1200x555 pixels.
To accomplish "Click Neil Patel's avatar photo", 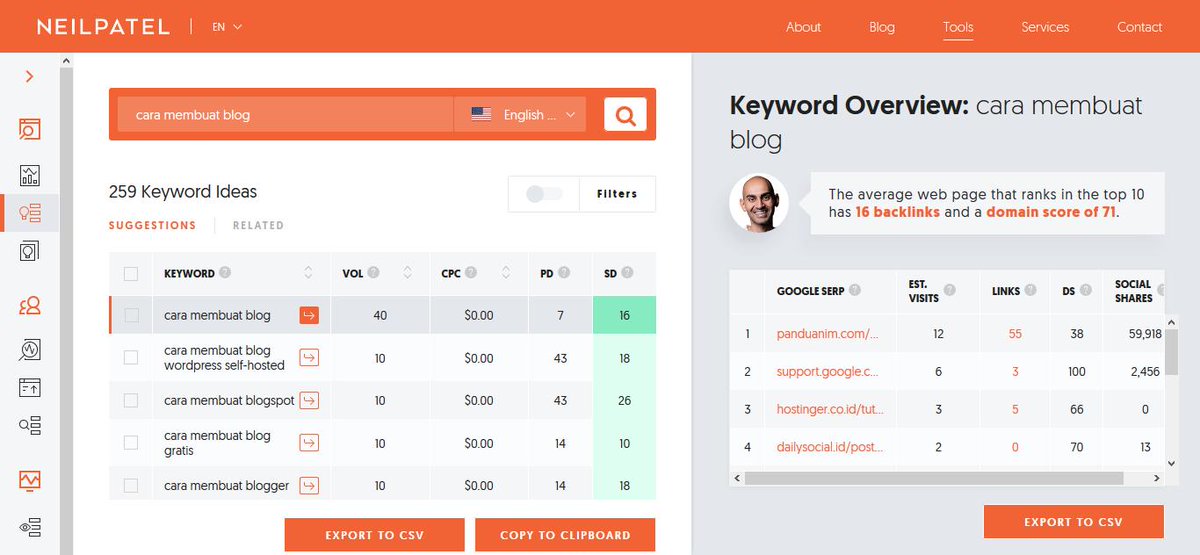I will point(759,203).
